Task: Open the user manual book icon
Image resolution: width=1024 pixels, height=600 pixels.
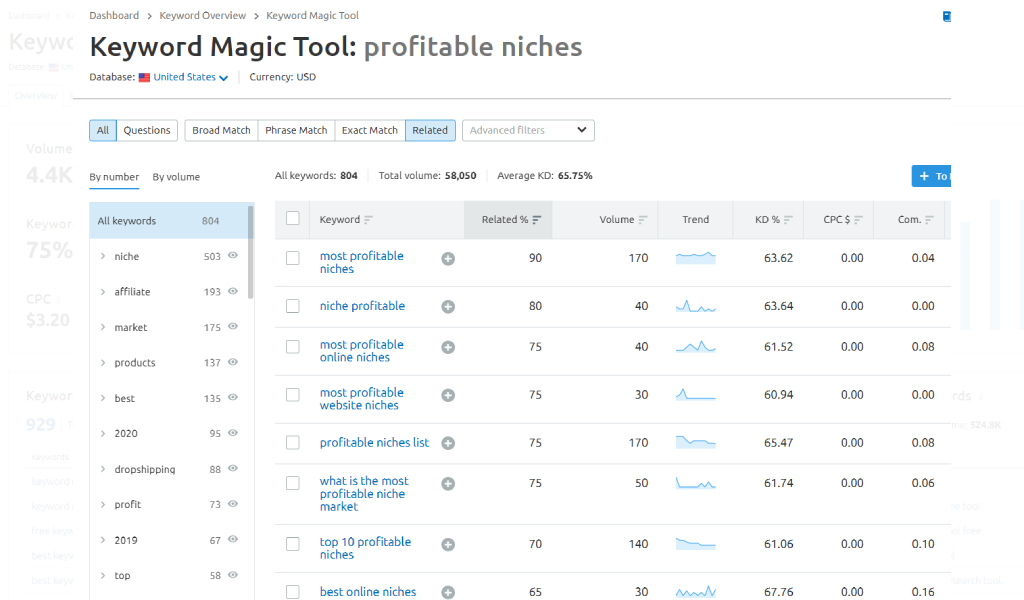Action: pos(947,16)
